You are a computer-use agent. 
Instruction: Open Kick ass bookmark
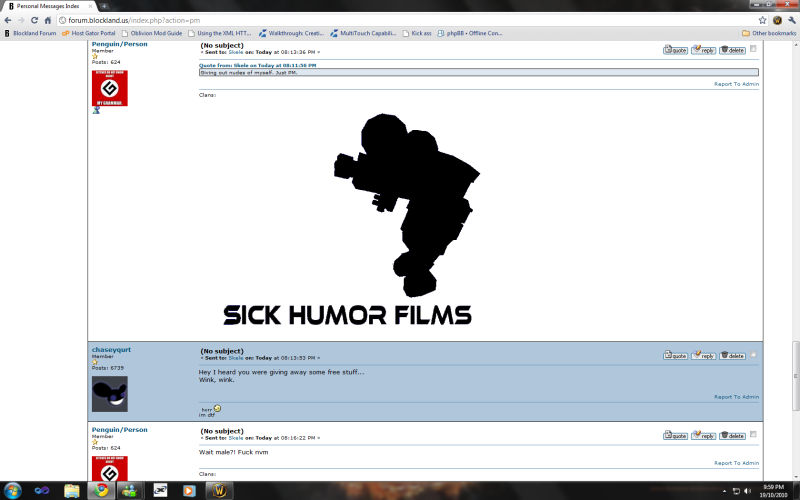(x=417, y=33)
